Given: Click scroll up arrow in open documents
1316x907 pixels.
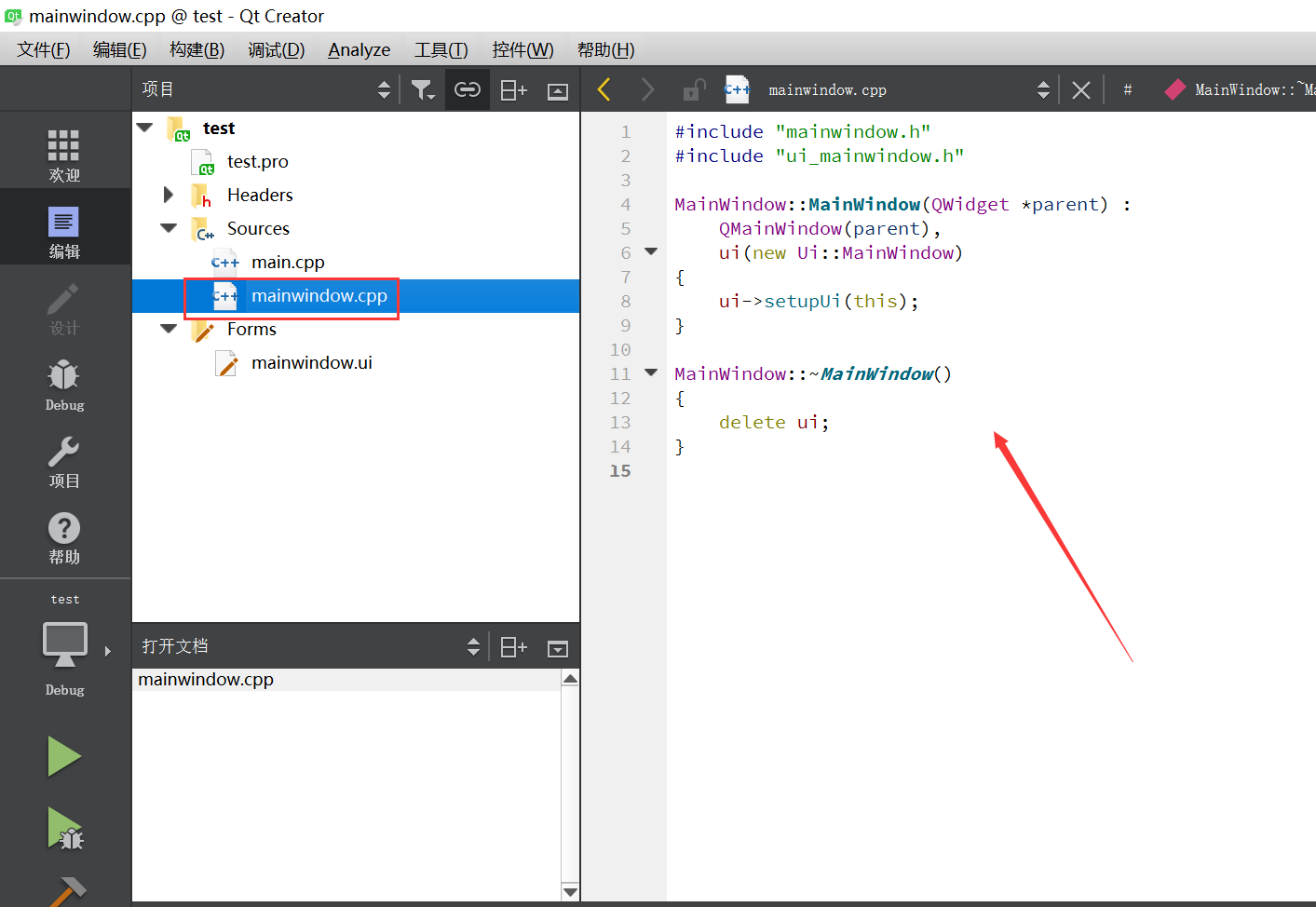Looking at the screenshot, I should click(571, 679).
